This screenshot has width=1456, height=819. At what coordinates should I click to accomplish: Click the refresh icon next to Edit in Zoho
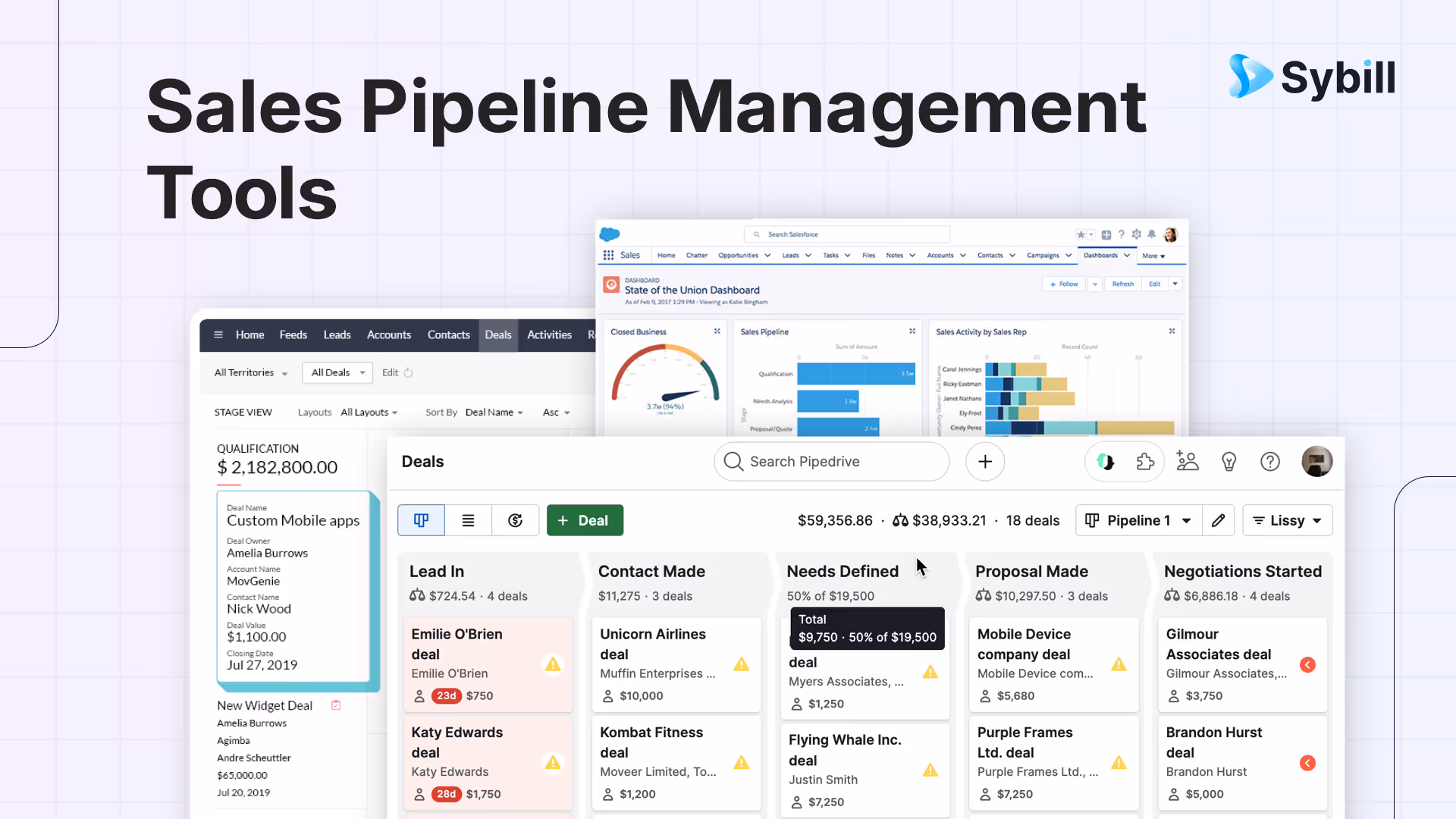pos(408,372)
